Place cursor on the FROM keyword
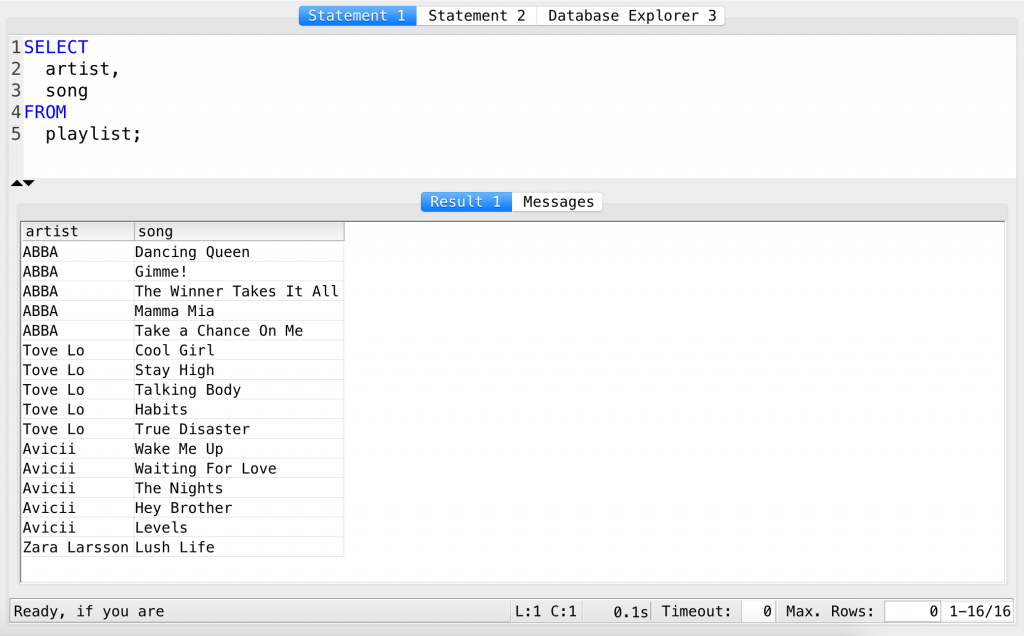Screen dimensions: 1024x636 [x=46, y=111]
